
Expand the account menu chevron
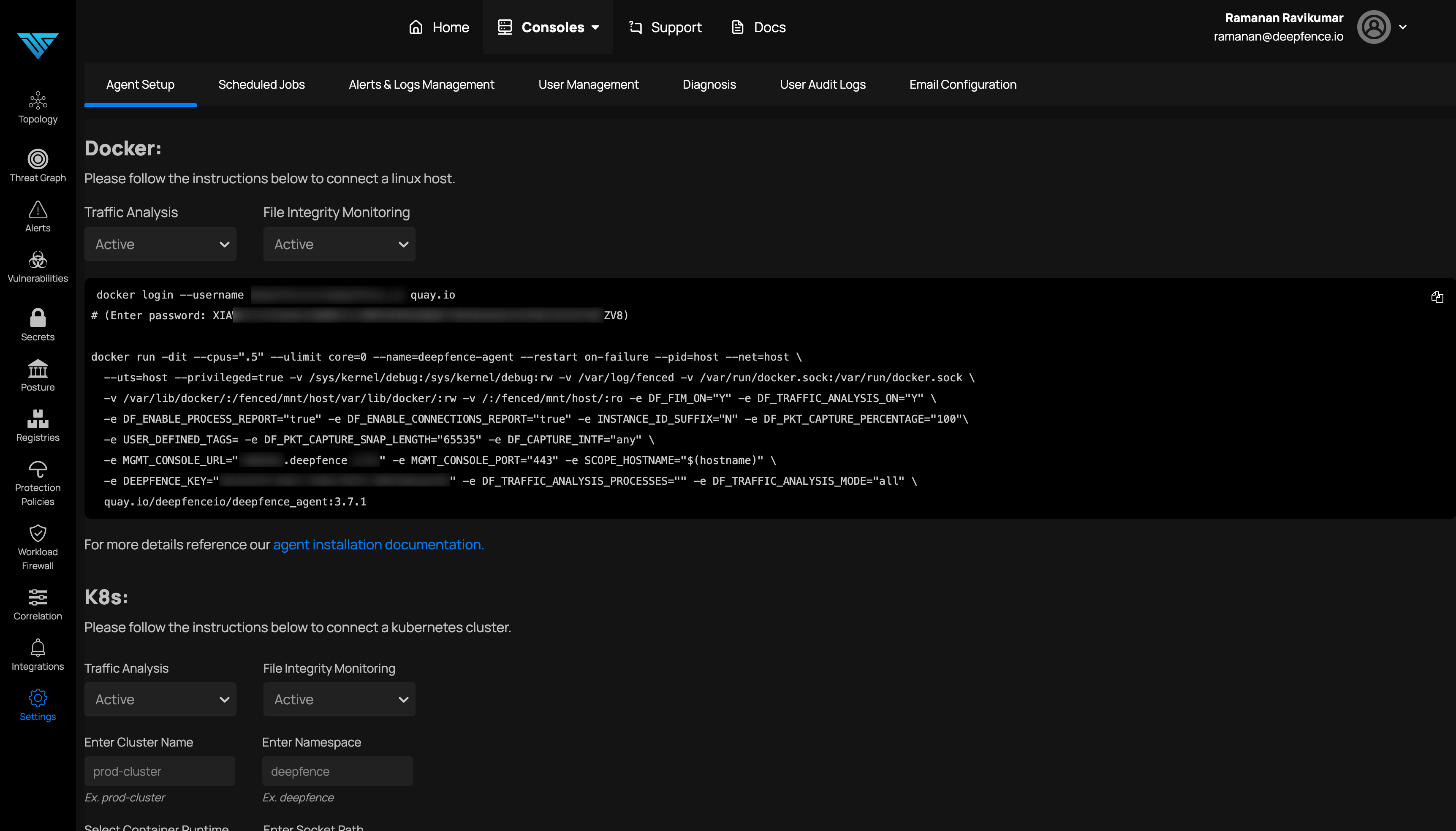pos(1402,27)
